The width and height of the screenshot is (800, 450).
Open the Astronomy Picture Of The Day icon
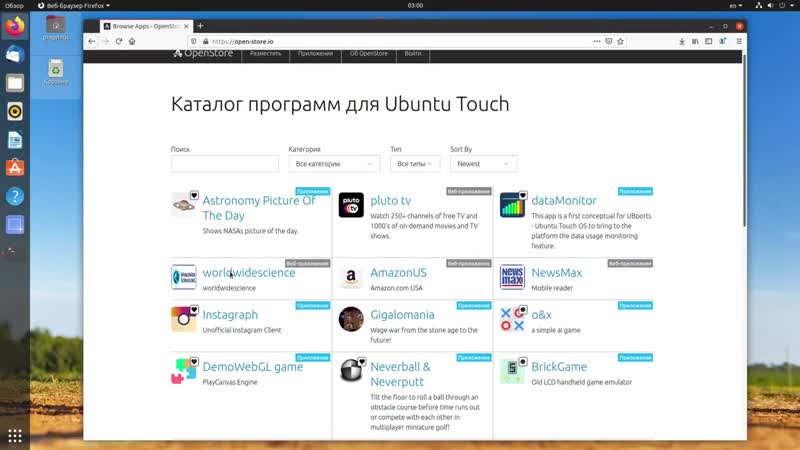pos(184,205)
